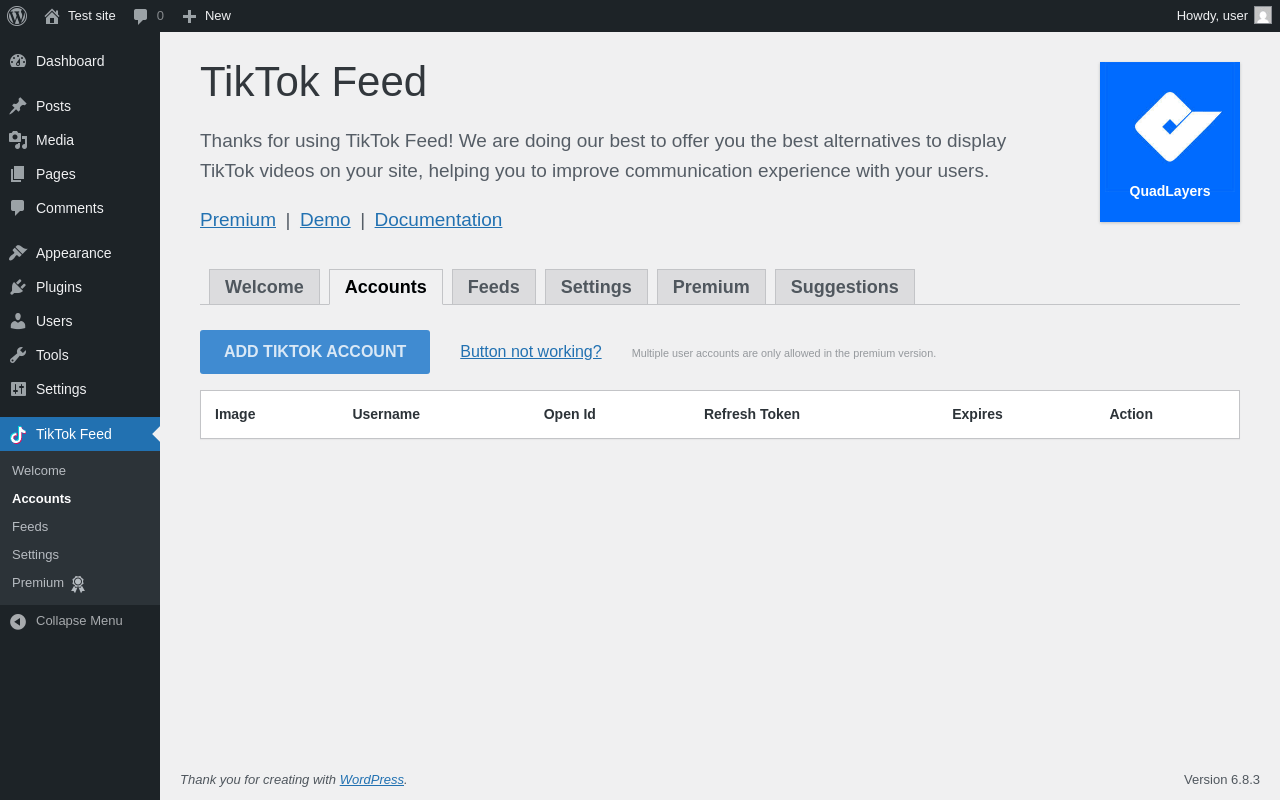Click the QuadLayers logo banner
The width and height of the screenshot is (1280, 800).
[x=1170, y=142]
